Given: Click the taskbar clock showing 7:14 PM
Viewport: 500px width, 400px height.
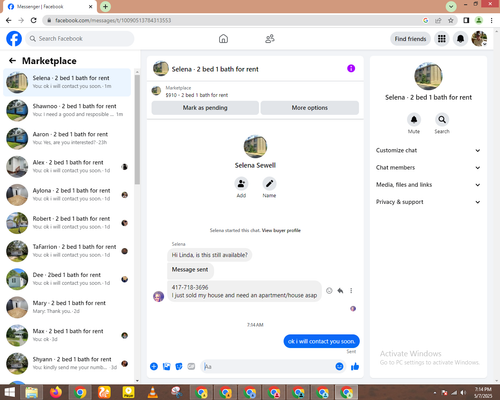Looking at the screenshot, I should 483,392.
